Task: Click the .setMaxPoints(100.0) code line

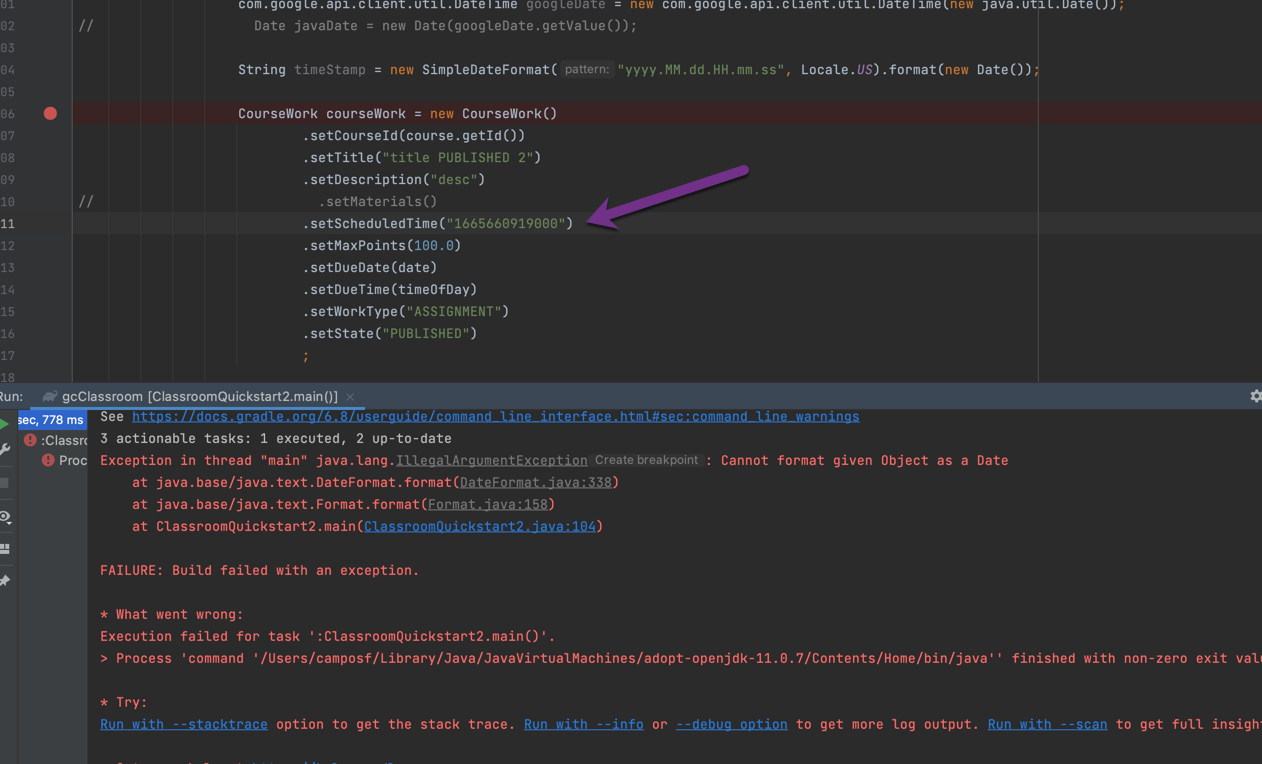Action: 382,246
